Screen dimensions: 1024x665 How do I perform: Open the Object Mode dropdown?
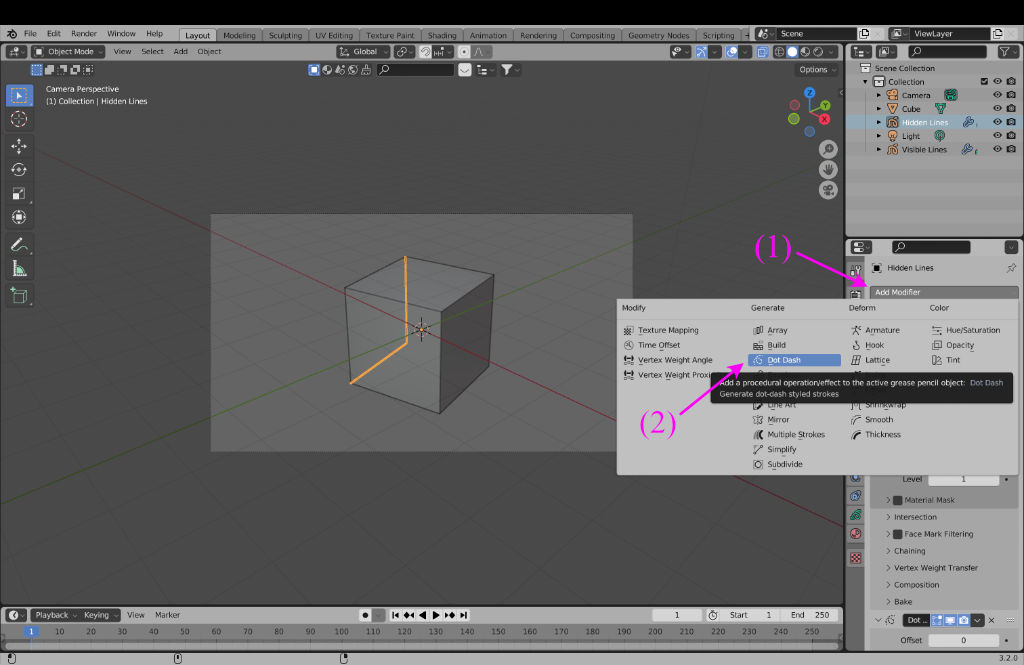(68, 51)
